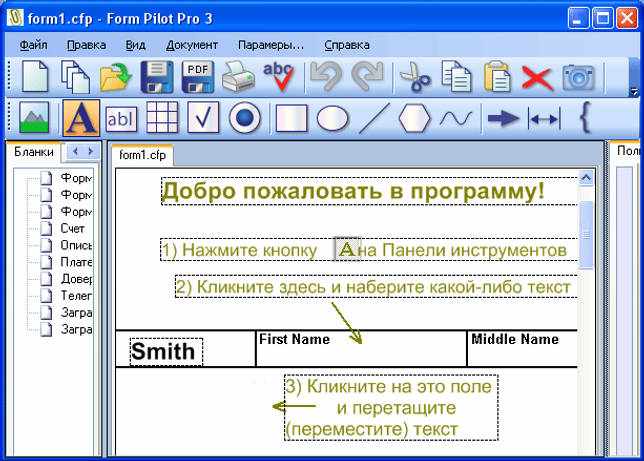644x461 pixels.
Task: Open the Справка menu
Action: point(347,45)
